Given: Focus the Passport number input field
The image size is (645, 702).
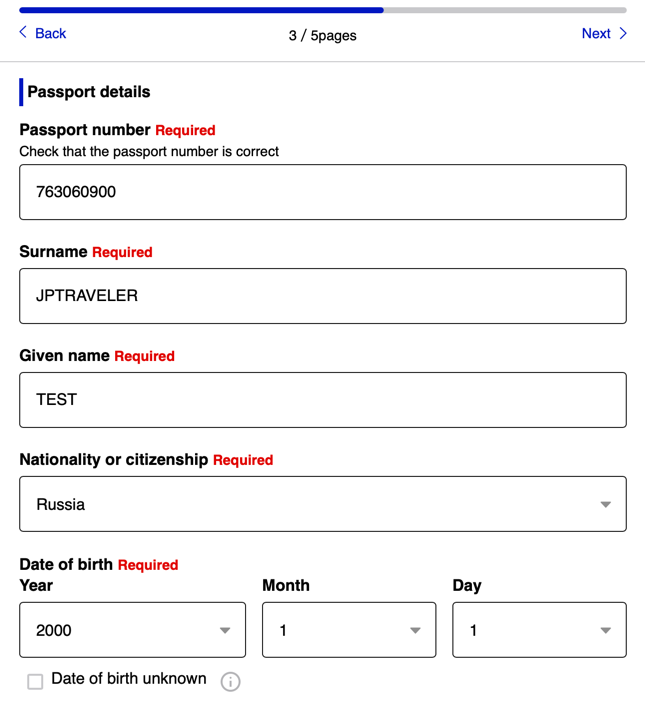Looking at the screenshot, I should [322, 192].
